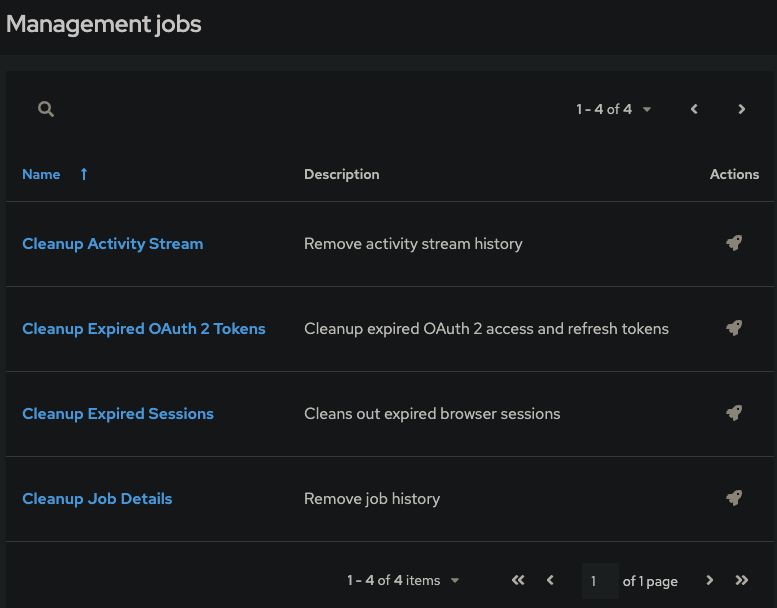Launch Cleanup Job Details via rocket icon

point(734,498)
